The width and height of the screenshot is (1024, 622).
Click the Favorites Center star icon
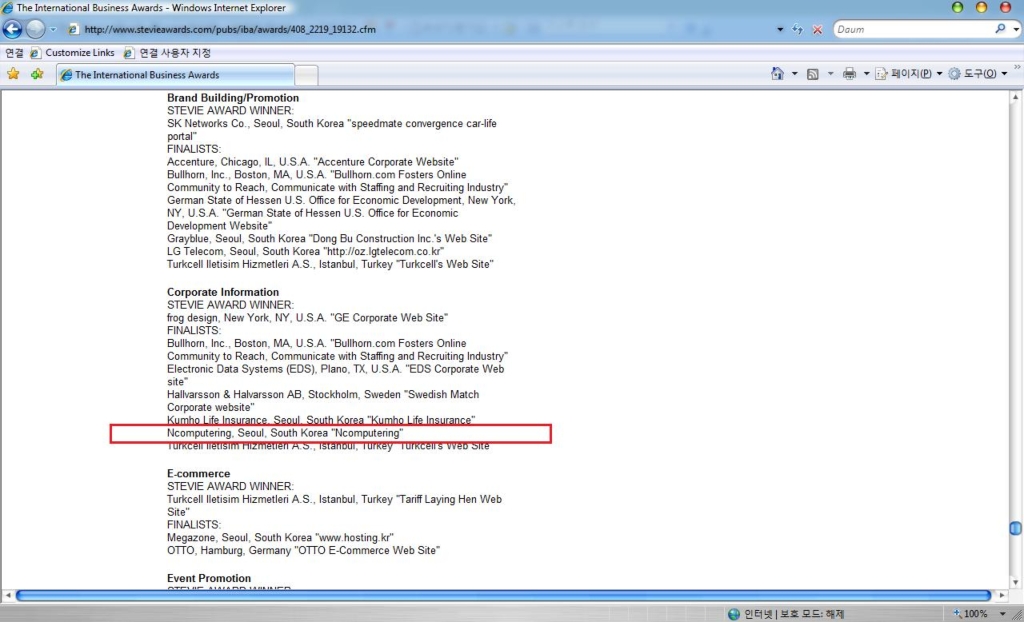click(13, 74)
